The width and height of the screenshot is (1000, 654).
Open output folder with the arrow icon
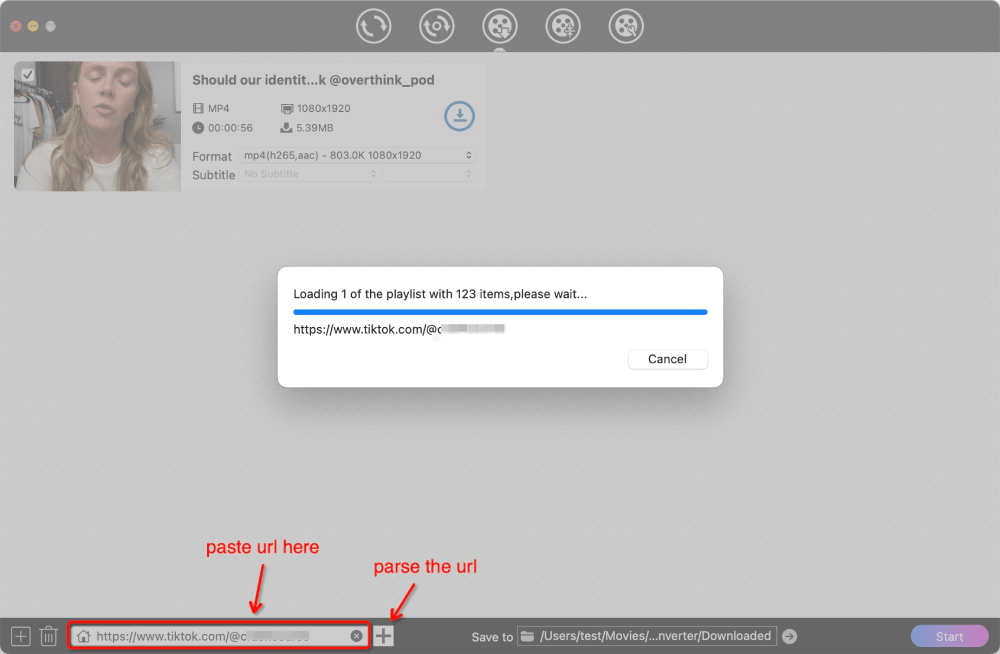tap(790, 636)
